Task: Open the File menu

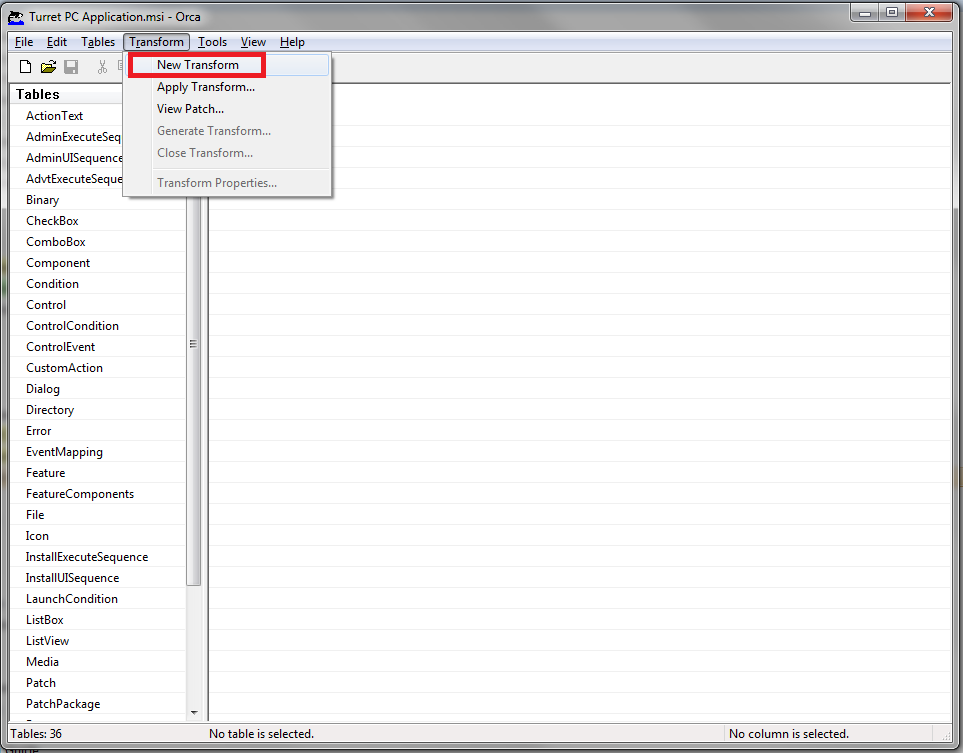Action: tap(24, 42)
